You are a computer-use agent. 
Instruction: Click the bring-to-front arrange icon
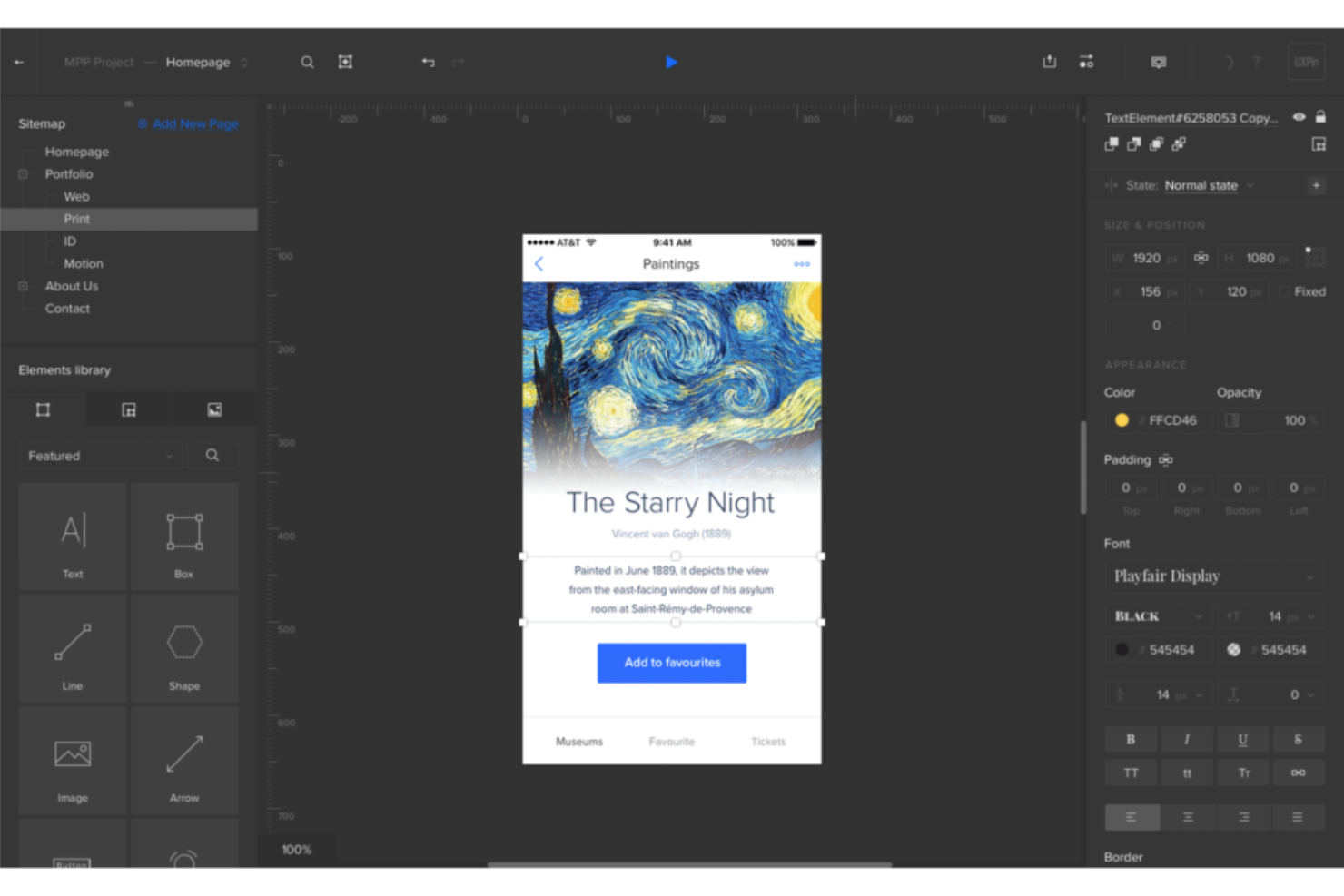(x=1111, y=144)
